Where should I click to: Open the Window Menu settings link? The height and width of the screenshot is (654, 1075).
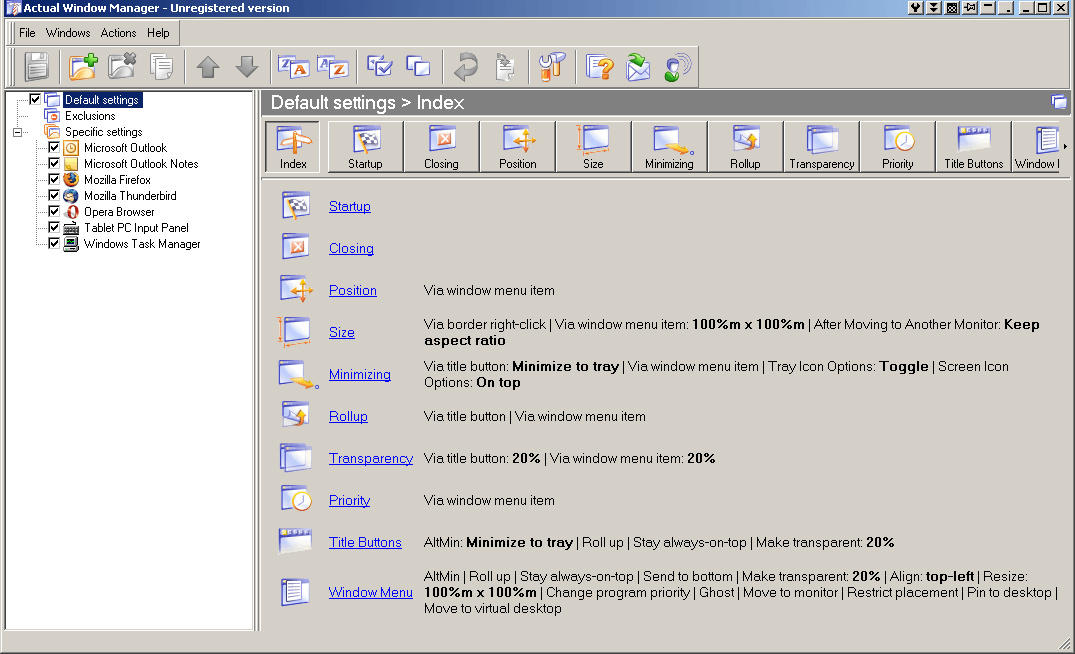[x=370, y=592]
